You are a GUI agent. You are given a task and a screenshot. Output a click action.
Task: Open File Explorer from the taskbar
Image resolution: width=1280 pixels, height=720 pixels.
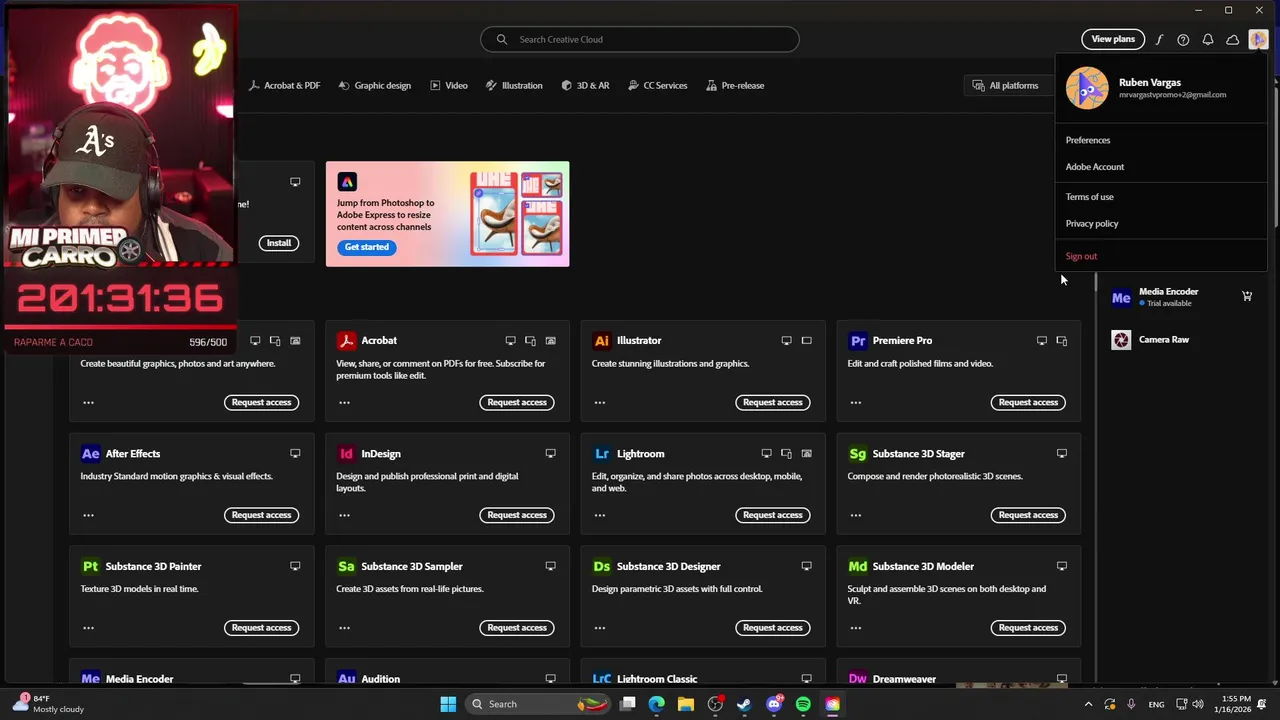686,704
